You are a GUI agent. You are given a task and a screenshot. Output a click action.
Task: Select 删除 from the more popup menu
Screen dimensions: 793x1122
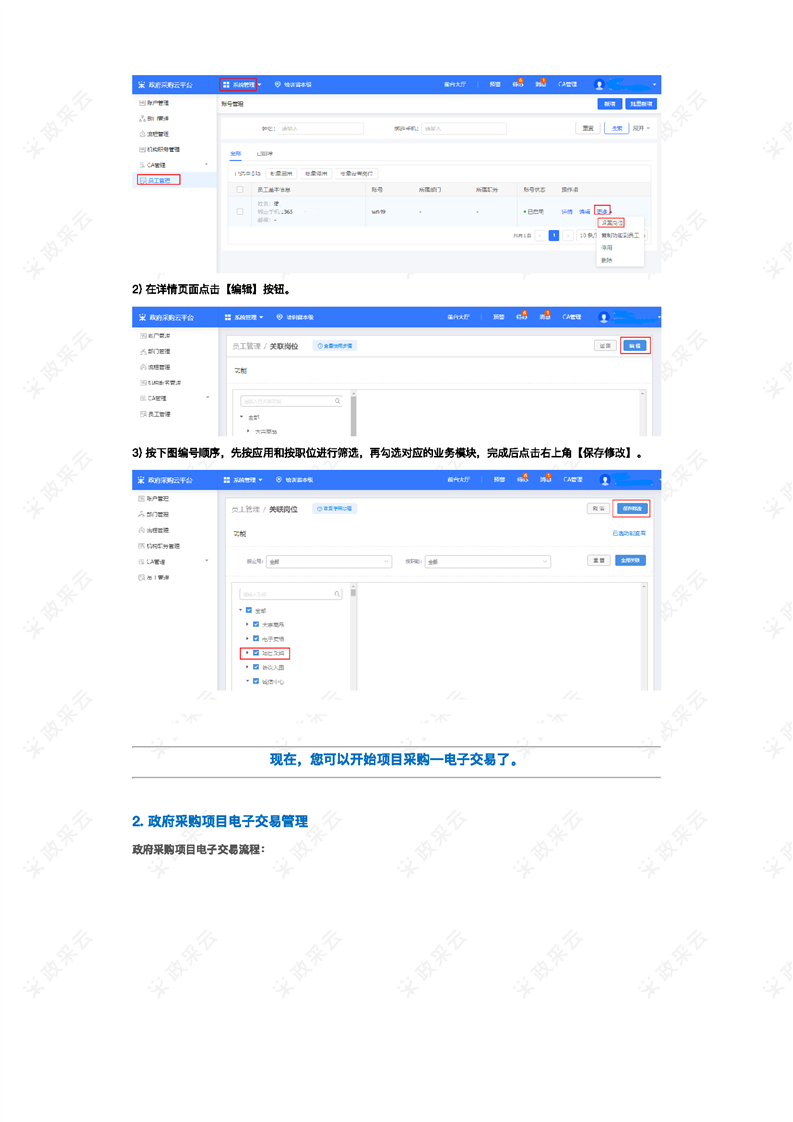click(607, 260)
